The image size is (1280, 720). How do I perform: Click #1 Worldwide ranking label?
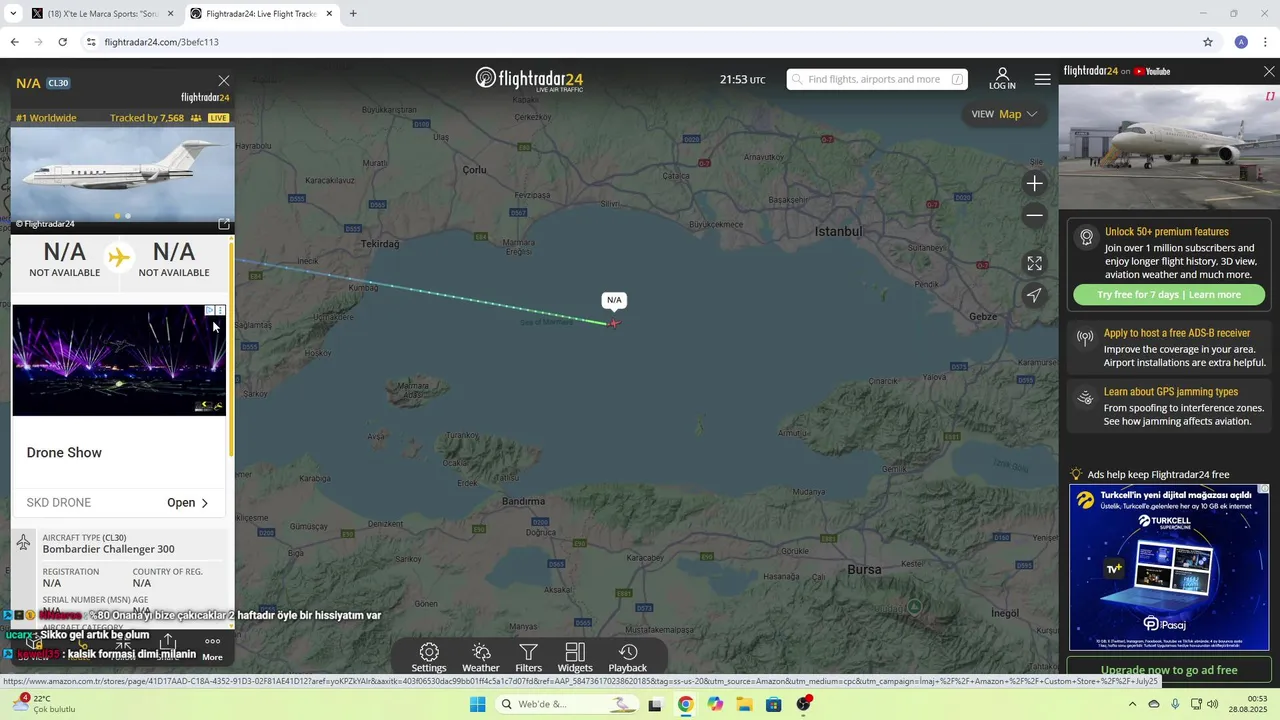[46, 118]
